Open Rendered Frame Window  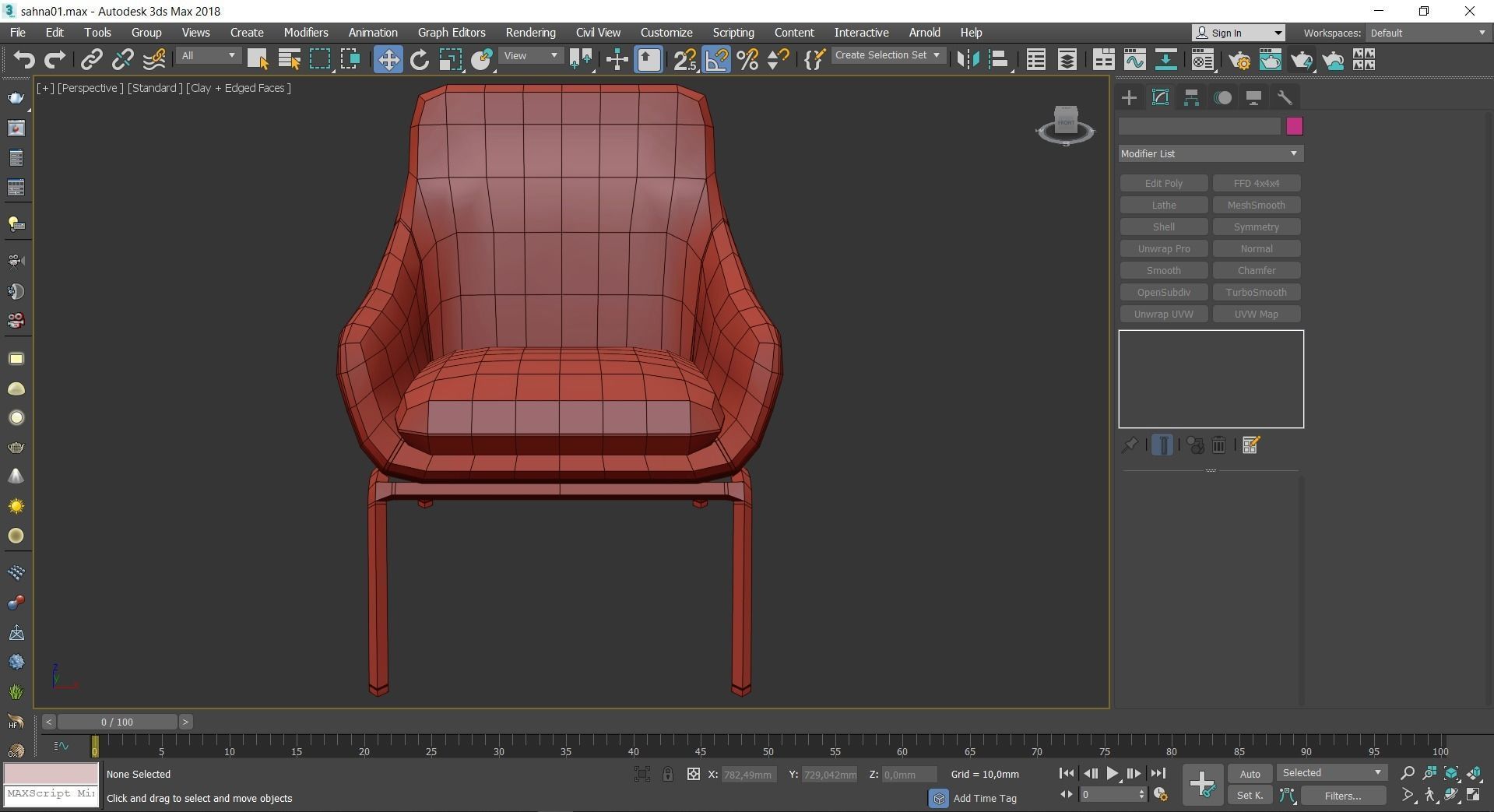tap(1271, 60)
